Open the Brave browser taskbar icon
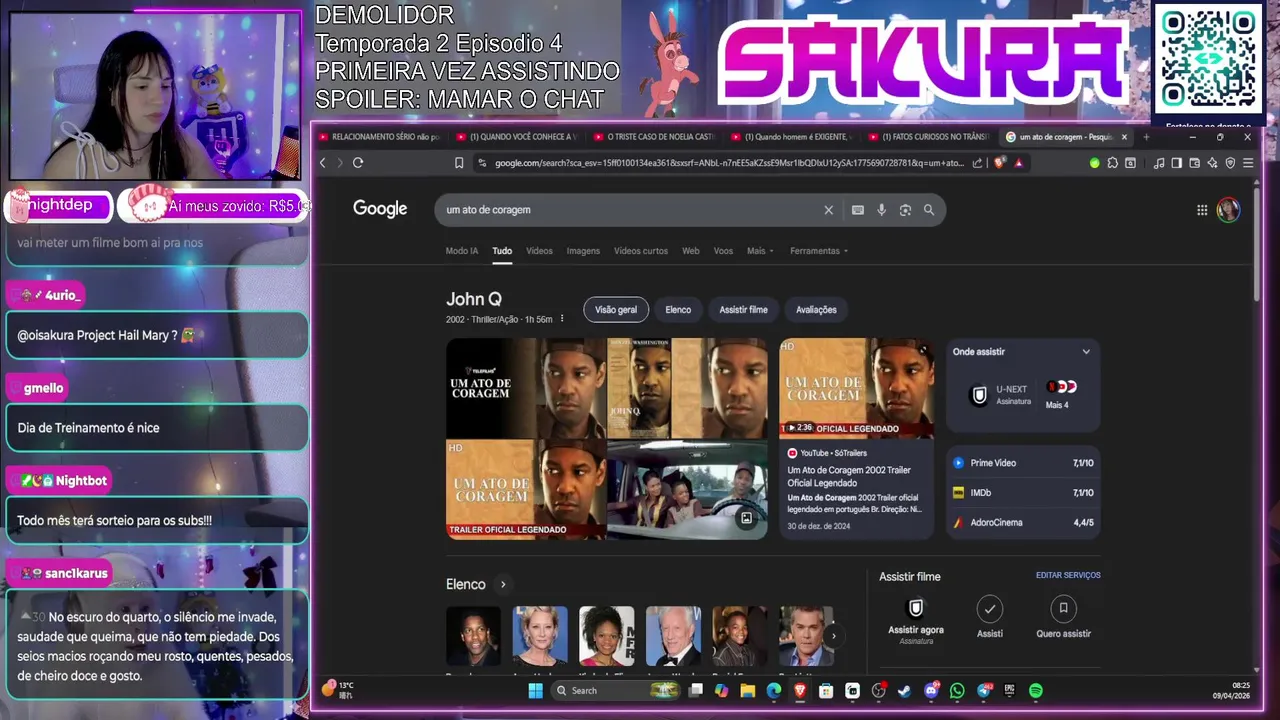The width and height of the screenshot is (1280, 720). click(x=800, y=690)
